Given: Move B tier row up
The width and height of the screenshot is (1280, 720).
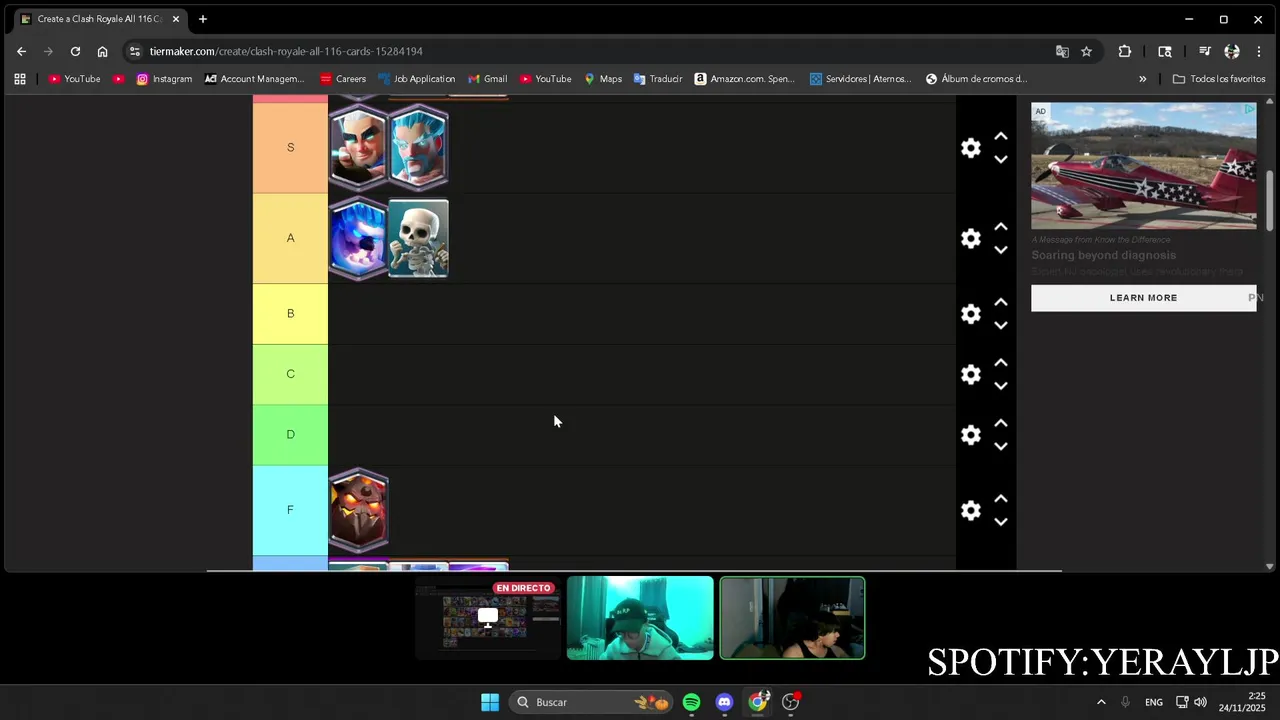Looking at the screenshot, I should point(1001,302).
